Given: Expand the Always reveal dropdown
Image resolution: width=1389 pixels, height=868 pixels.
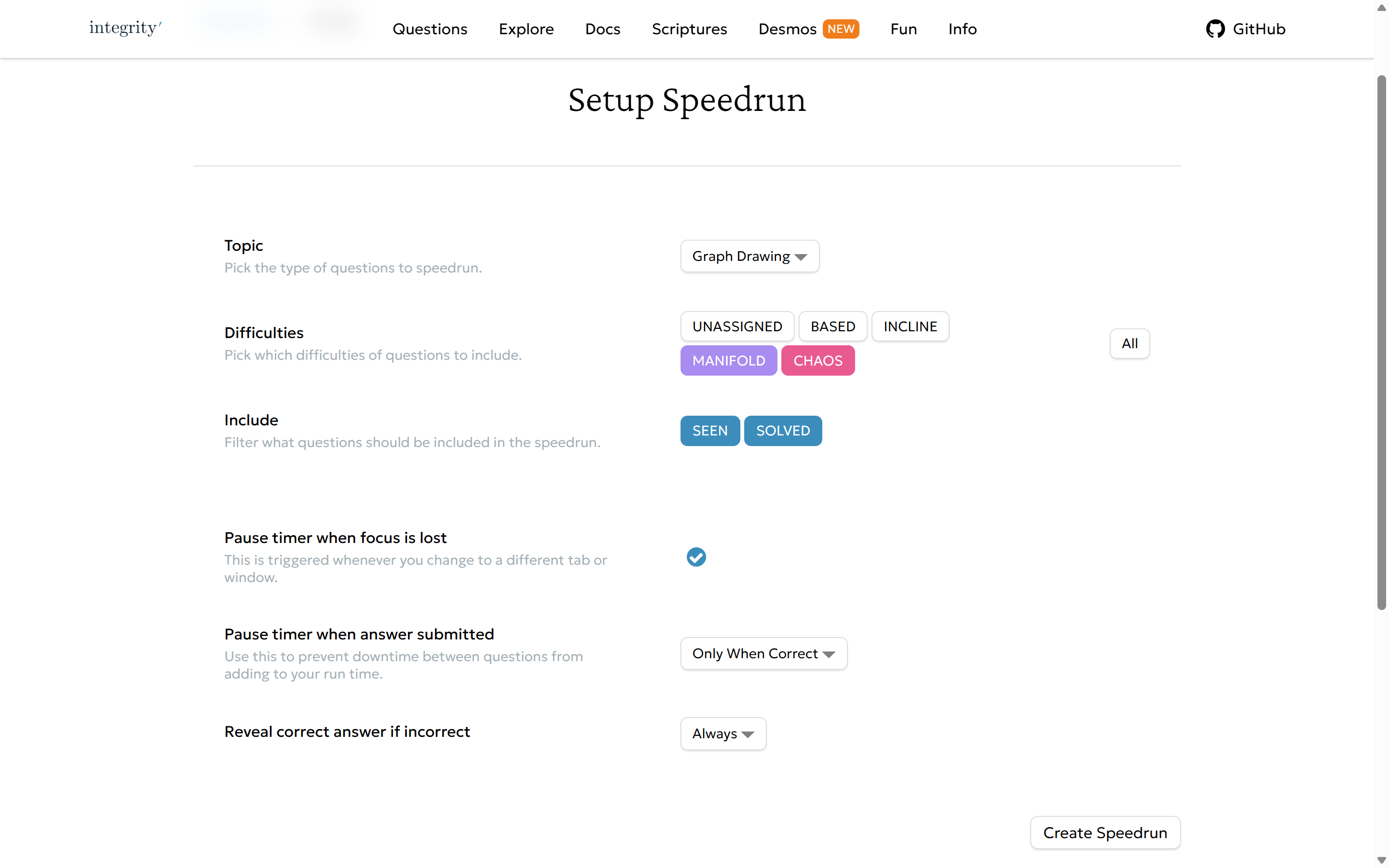Looking at the screenshot, I should tap(722, 733).
